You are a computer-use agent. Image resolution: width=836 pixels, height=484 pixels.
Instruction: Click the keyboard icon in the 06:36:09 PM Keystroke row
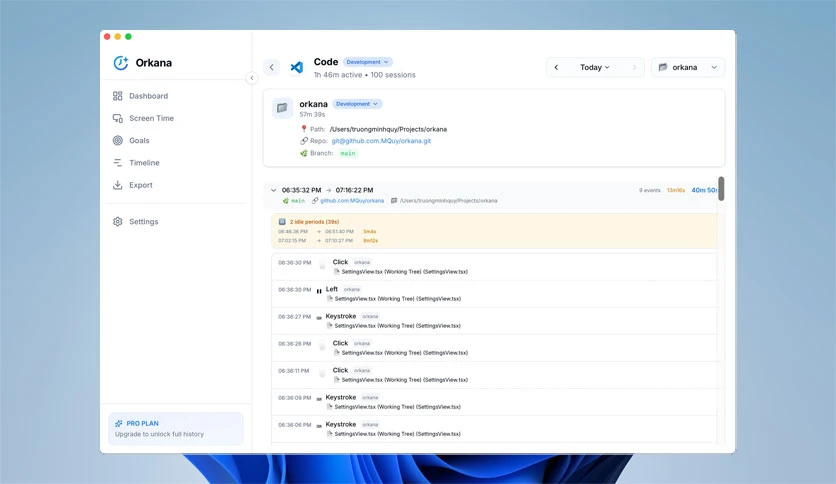click(319, 399)
